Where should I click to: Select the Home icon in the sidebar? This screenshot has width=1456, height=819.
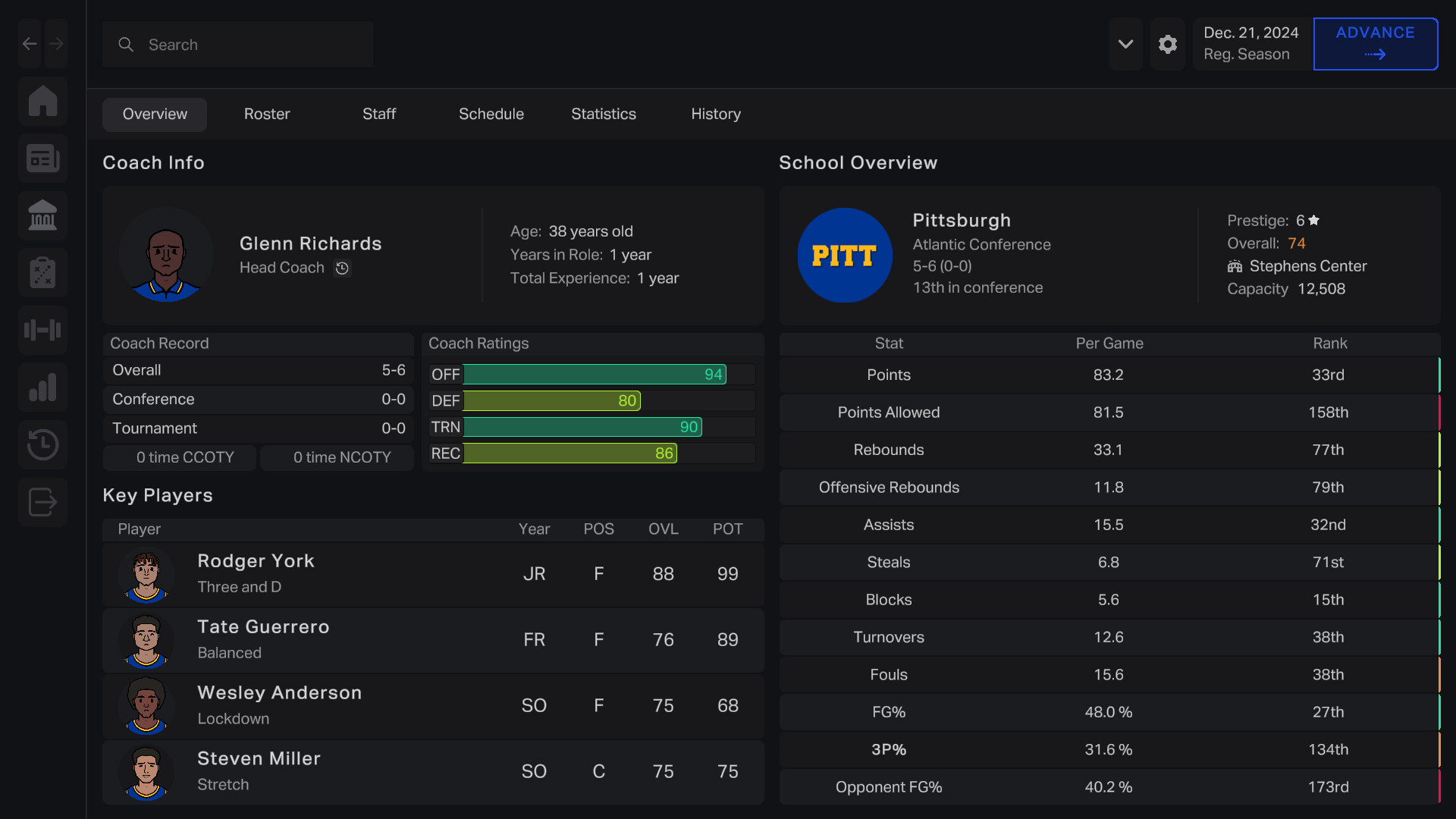coord(42,101)
